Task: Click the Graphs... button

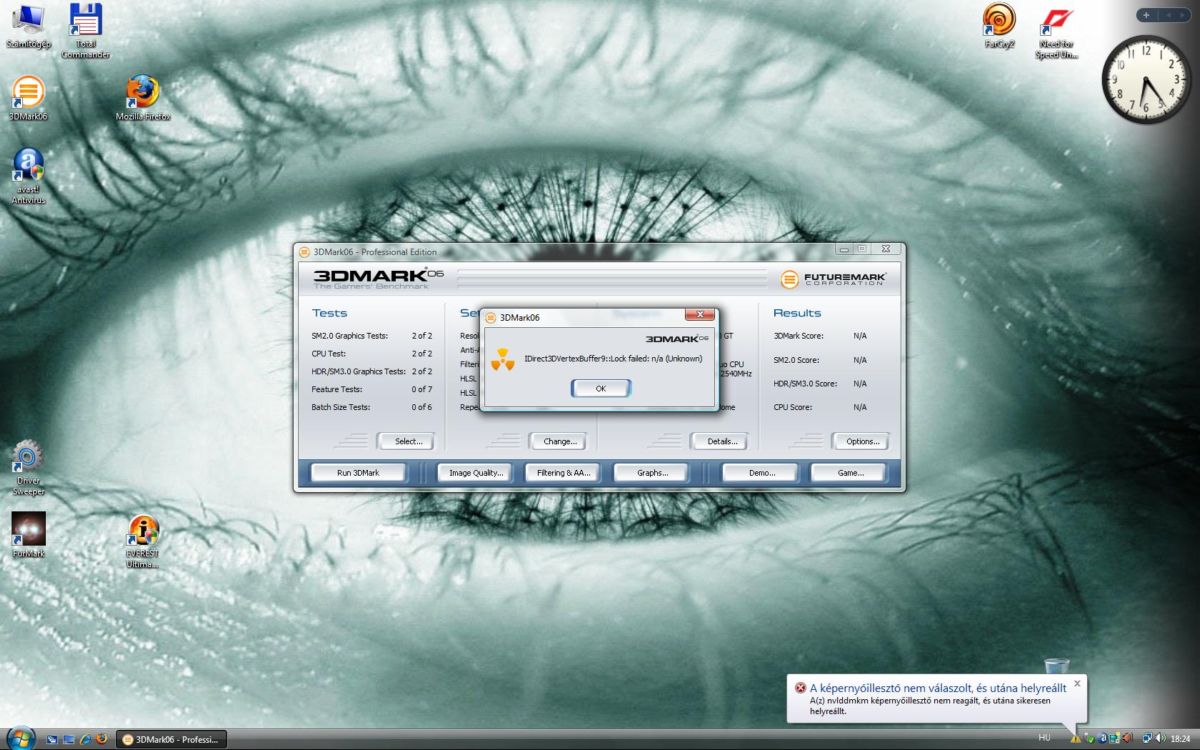Action: [651, 473]
